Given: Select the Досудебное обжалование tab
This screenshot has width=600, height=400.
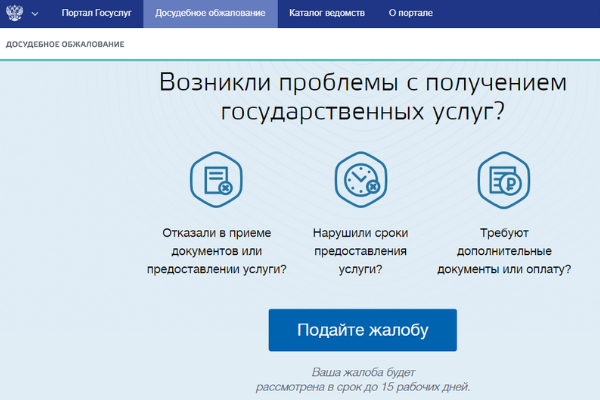Looking at the screenshot, I should [x=210, y=13].
